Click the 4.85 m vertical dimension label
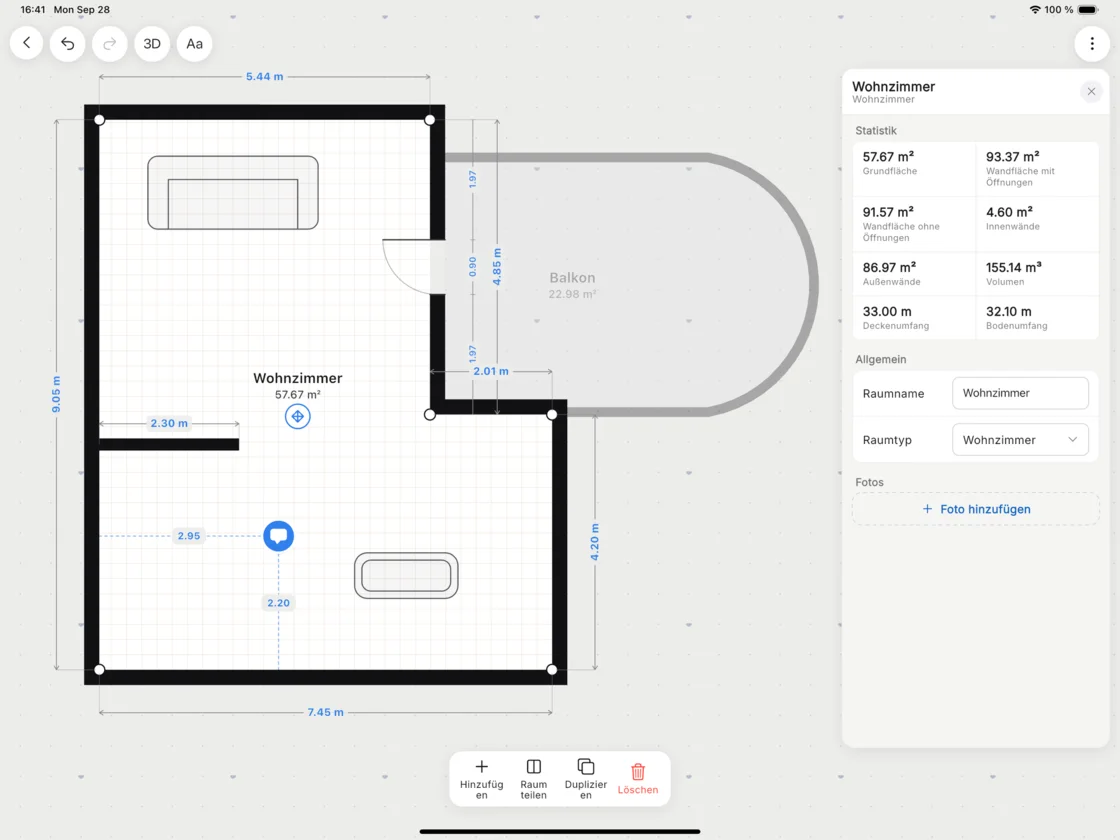The width and height of the screenshot is (1120, 840). tap(497, 266)
